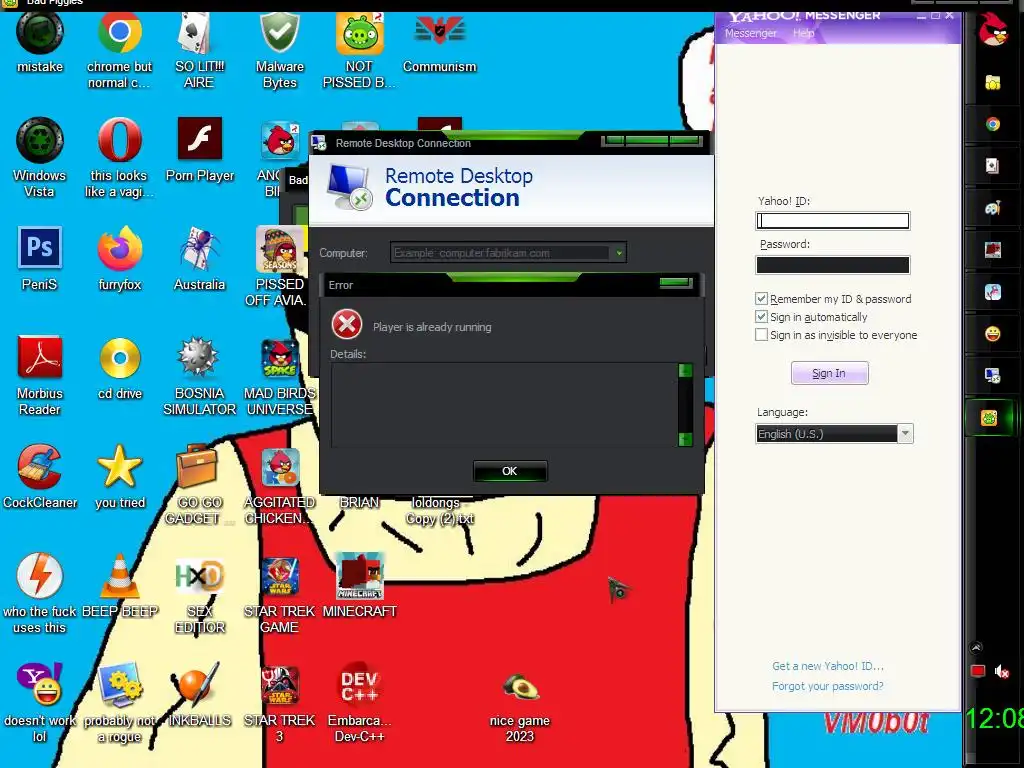Switch to the Remote Desktop taskbar icon
The width and height of the screenshot is (1024, 768).
click(993, 376)
